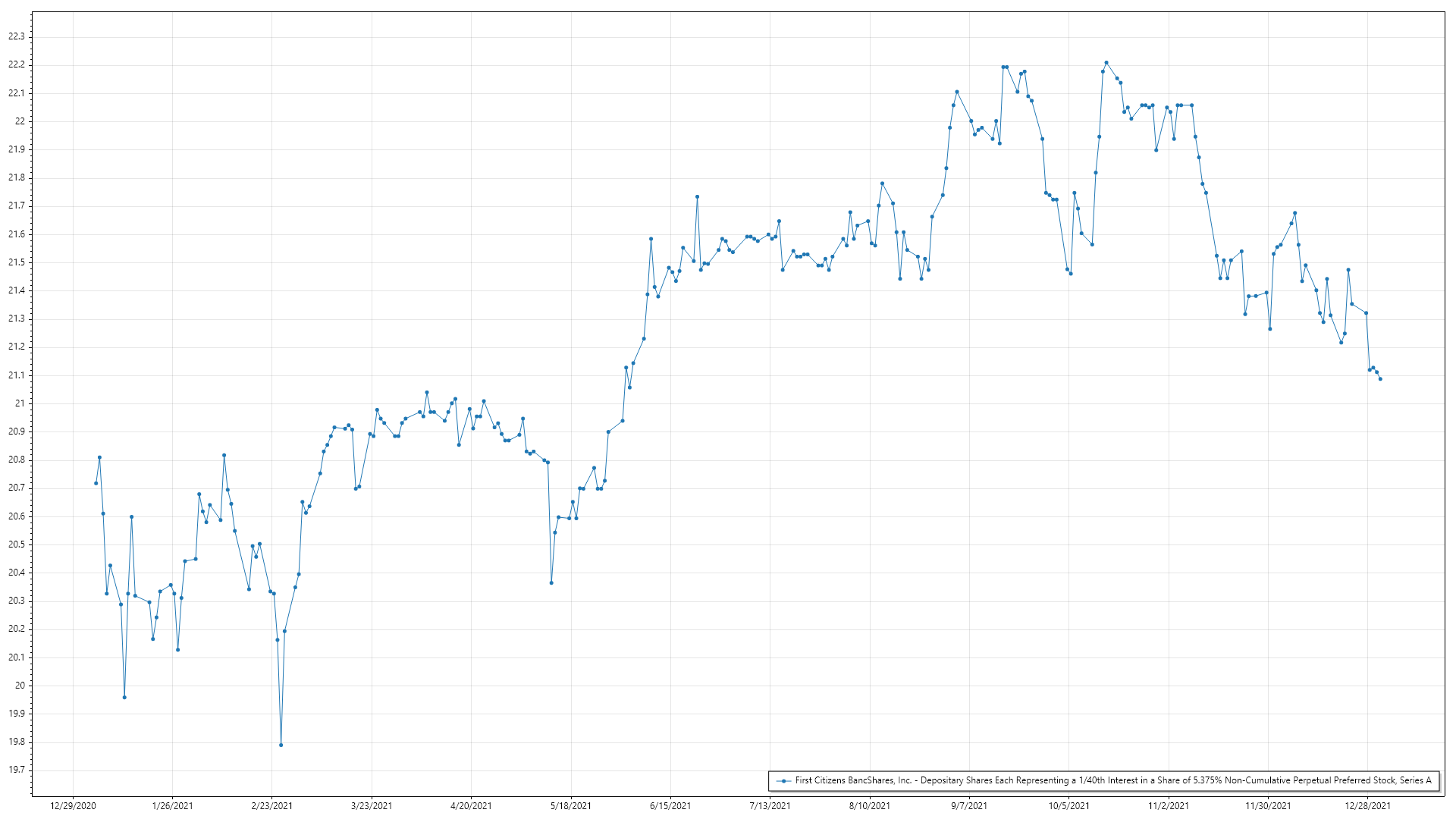Image resolution: width=1456 pixels, height=819 pixels.
Task: Click the 12/28/2021 x-axis date label
Action: coord(1367,805)
